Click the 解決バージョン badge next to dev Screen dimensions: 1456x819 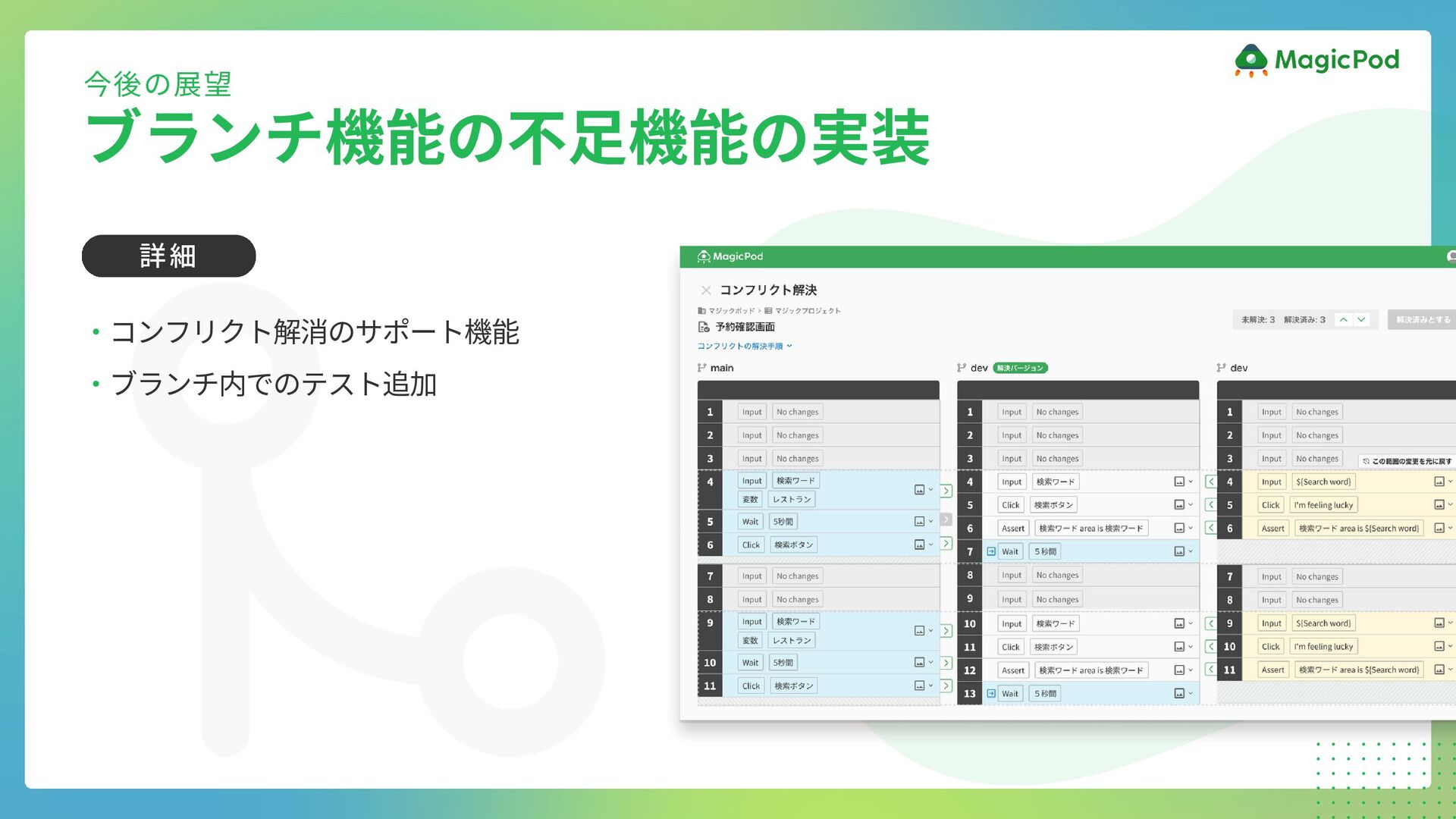pyautogui.click(x=1021, y=368)
